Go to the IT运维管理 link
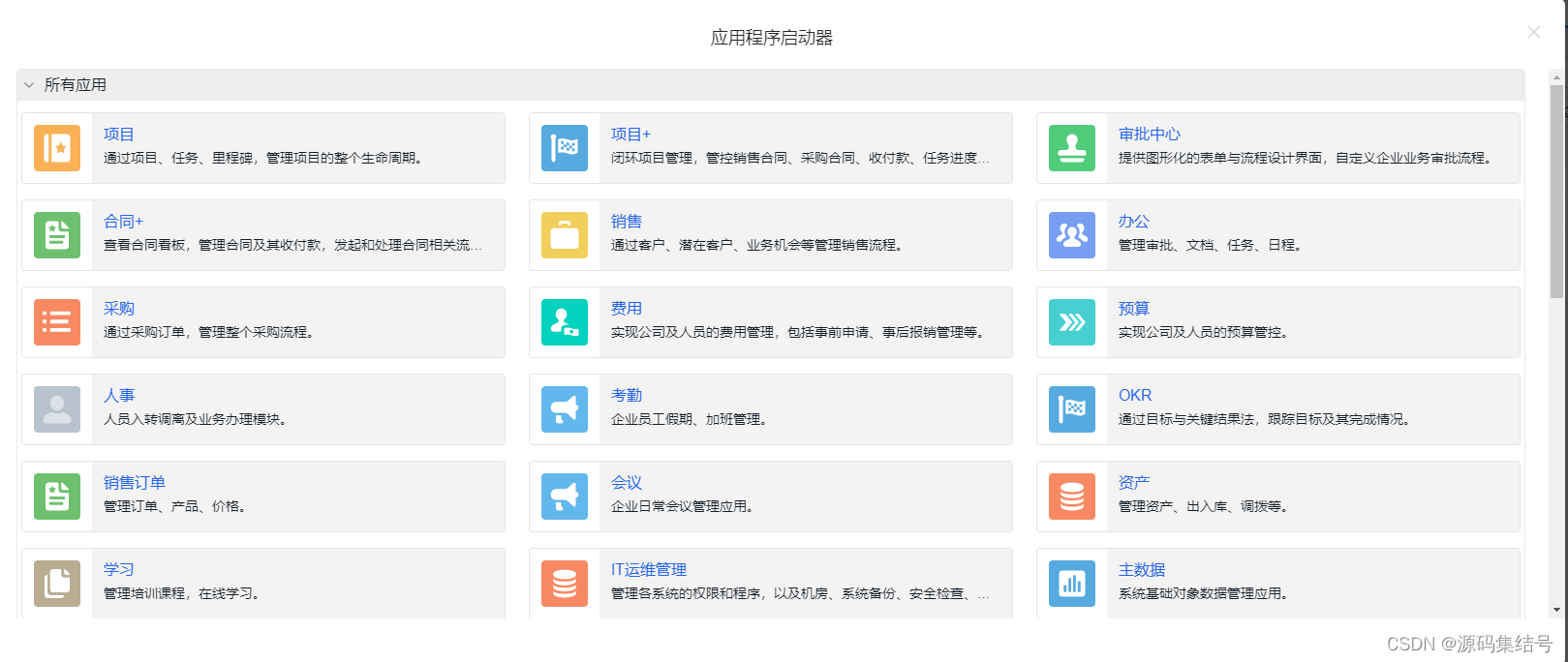Image resolution: width=1568 pixels, height=662 pixels. pyautogui.click(x=649, y=570)
